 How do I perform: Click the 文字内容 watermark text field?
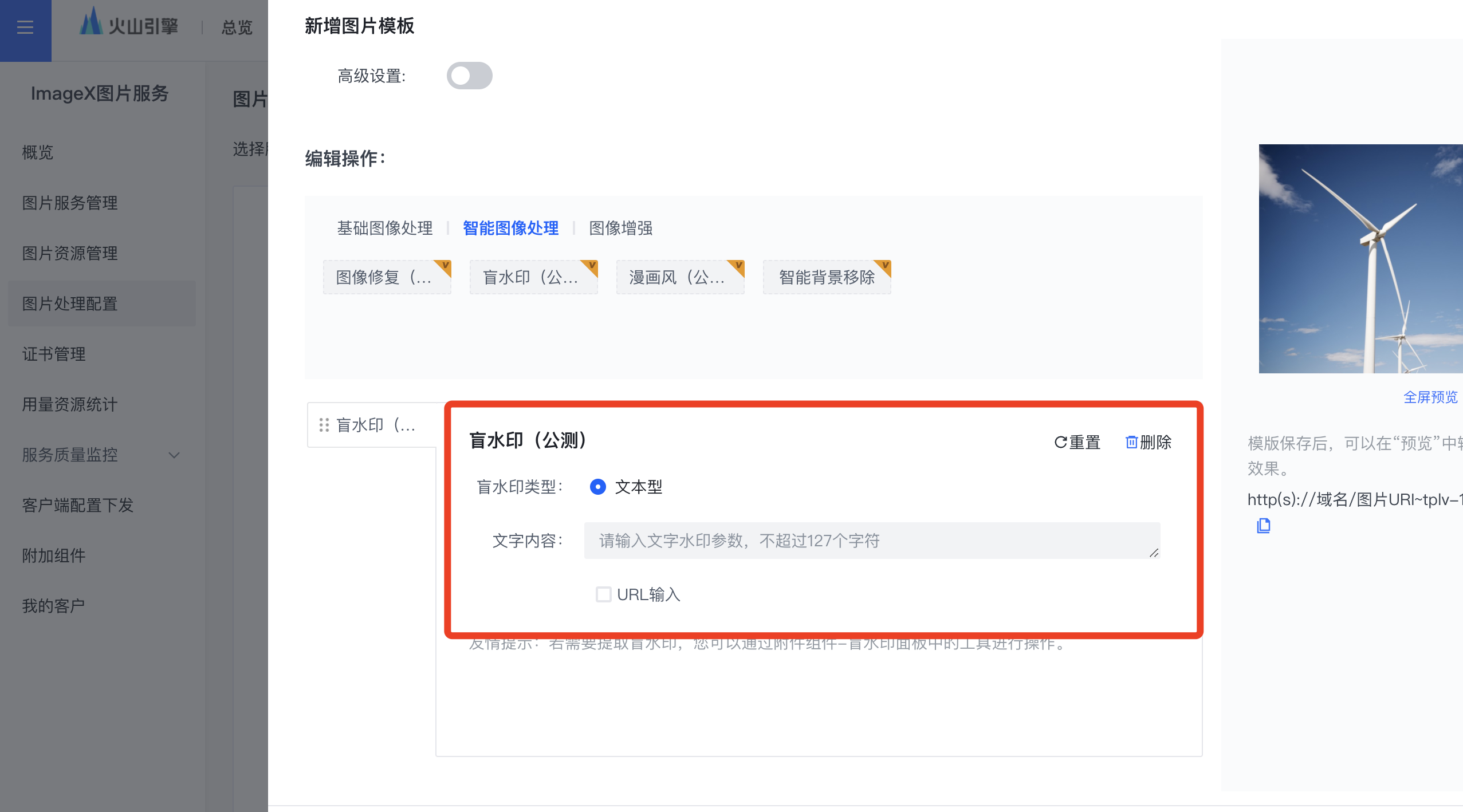[x=872, y=541]
